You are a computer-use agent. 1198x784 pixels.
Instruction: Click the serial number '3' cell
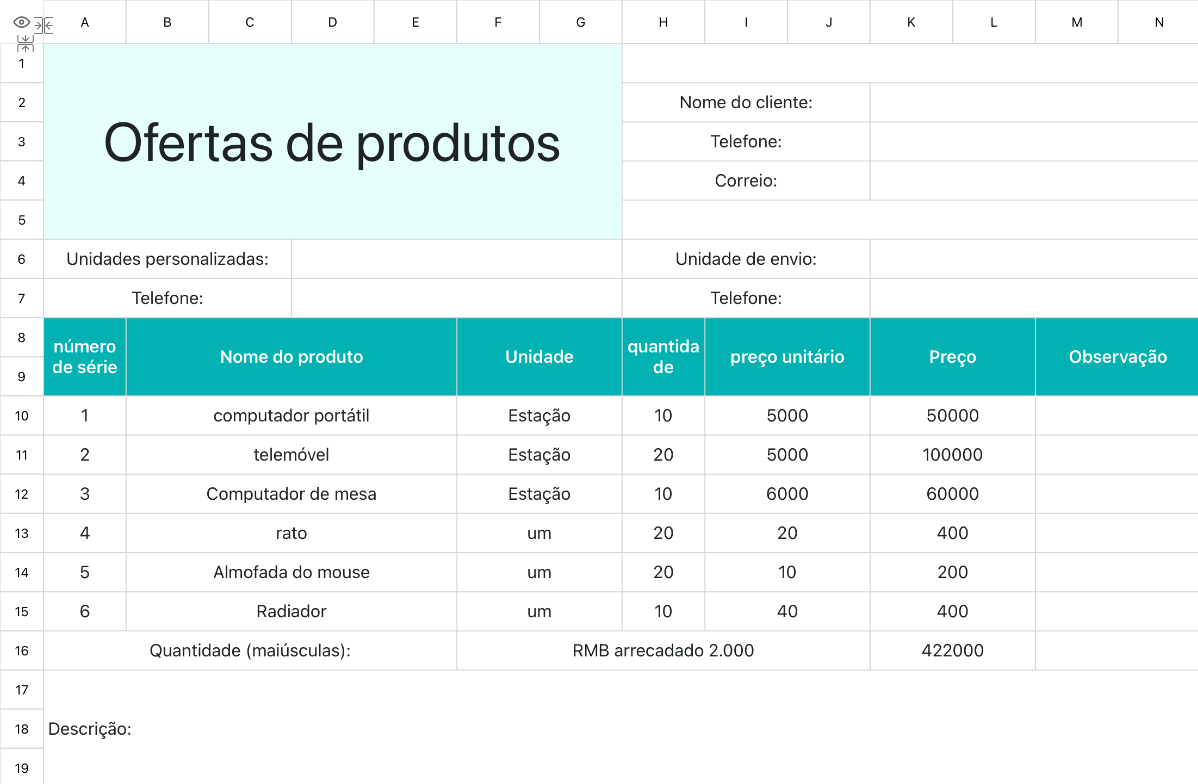pos(85,494)
